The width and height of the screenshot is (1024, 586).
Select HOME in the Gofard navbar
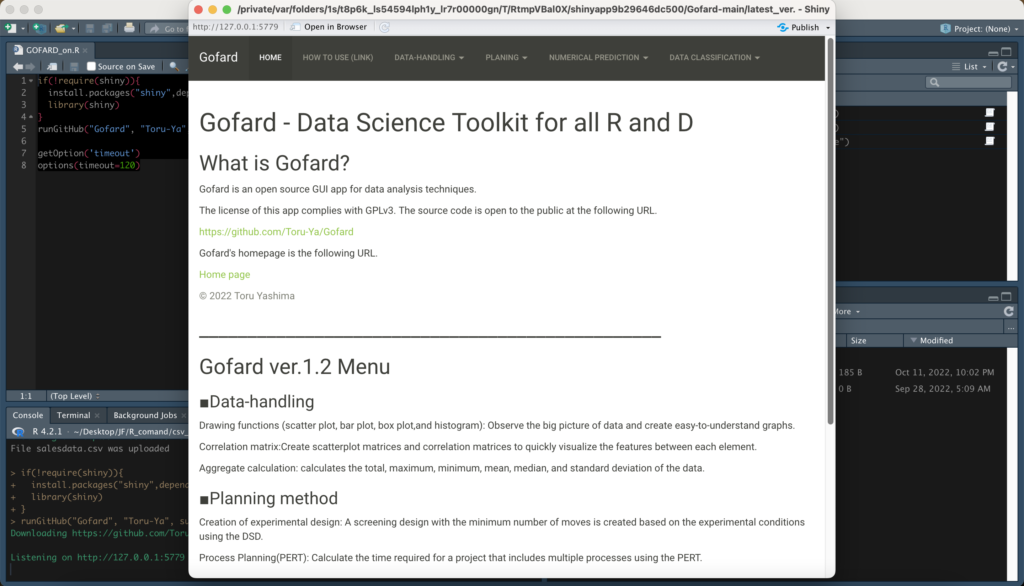270,58
